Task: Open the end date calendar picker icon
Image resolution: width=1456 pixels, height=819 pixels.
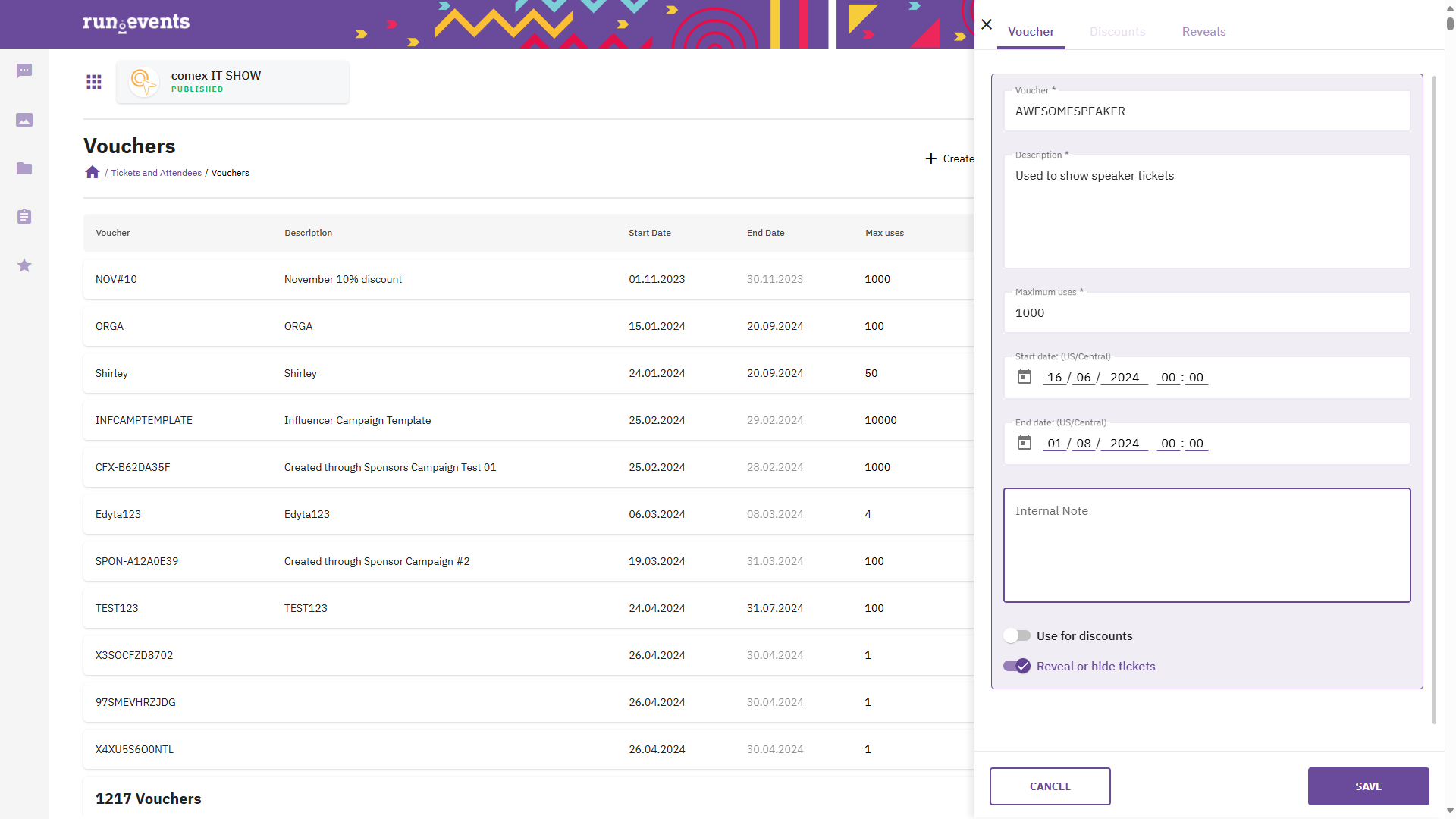Action: 1025,443
